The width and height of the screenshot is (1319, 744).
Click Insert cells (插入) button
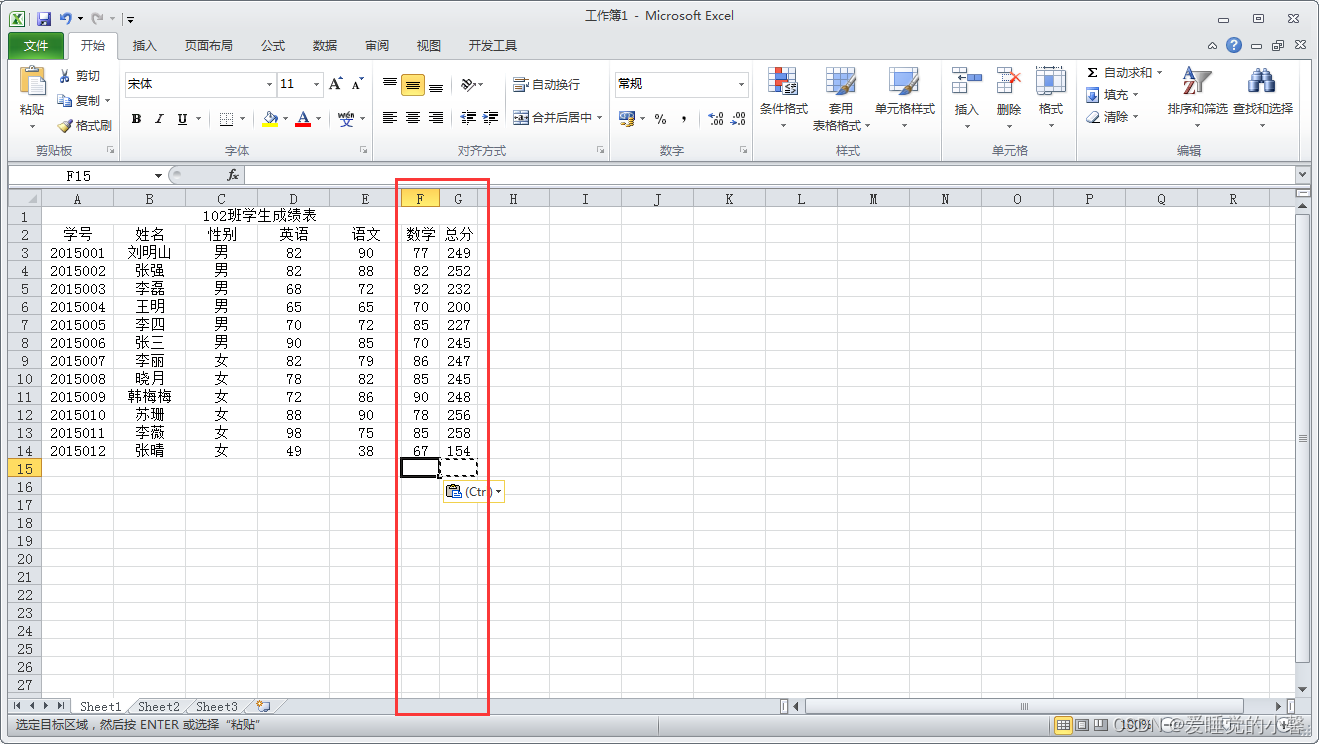pos(966,99)
